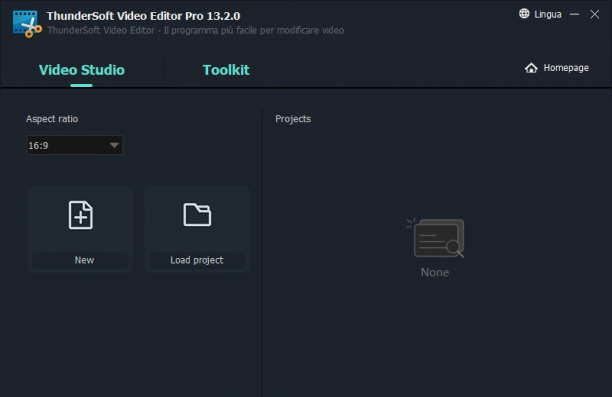Viewport: 612px width, 397px height.
Task: Click the Aspect ratio label
Action: [52, 119]
